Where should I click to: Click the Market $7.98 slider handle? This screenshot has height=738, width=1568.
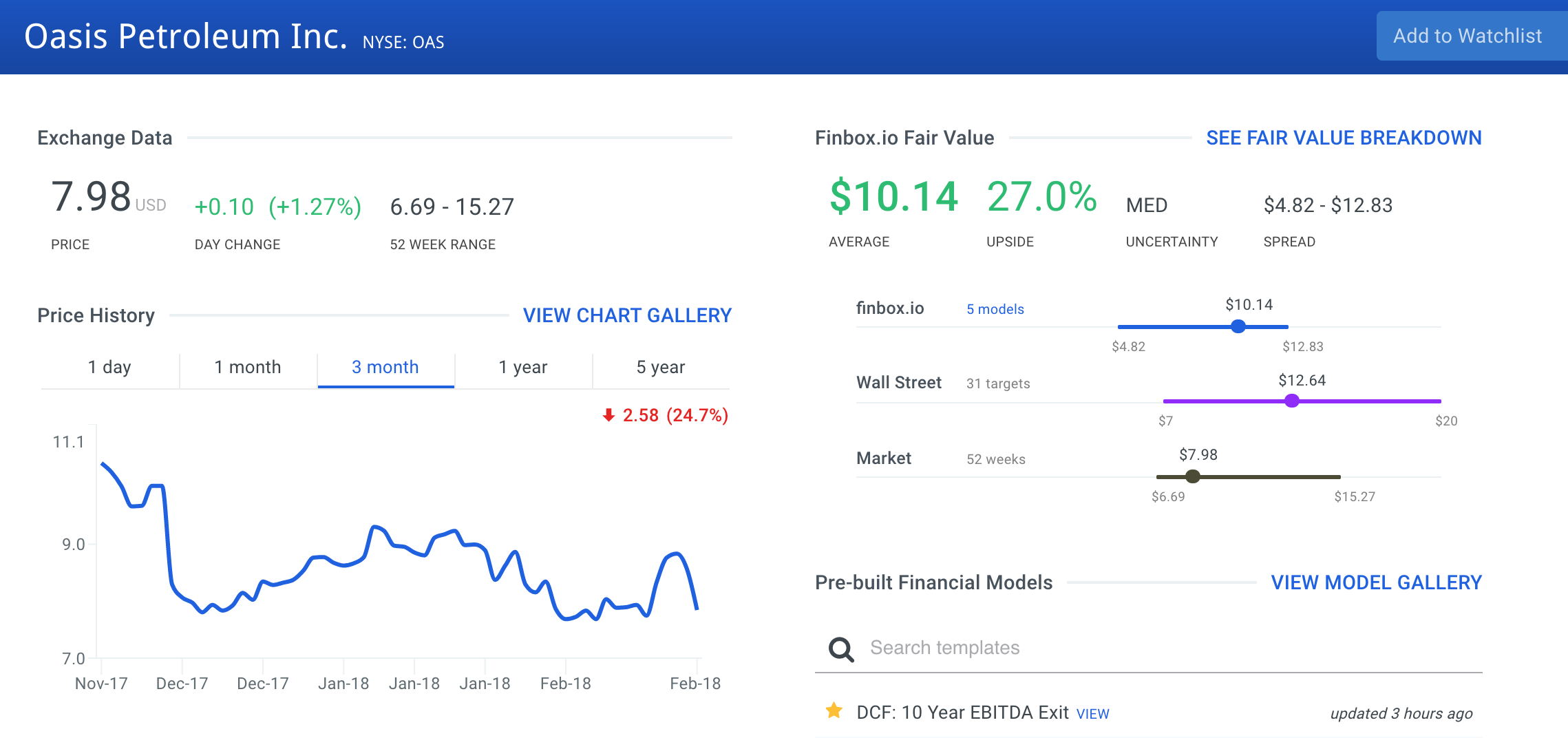pyautogui.click(x=1193, y=476)
